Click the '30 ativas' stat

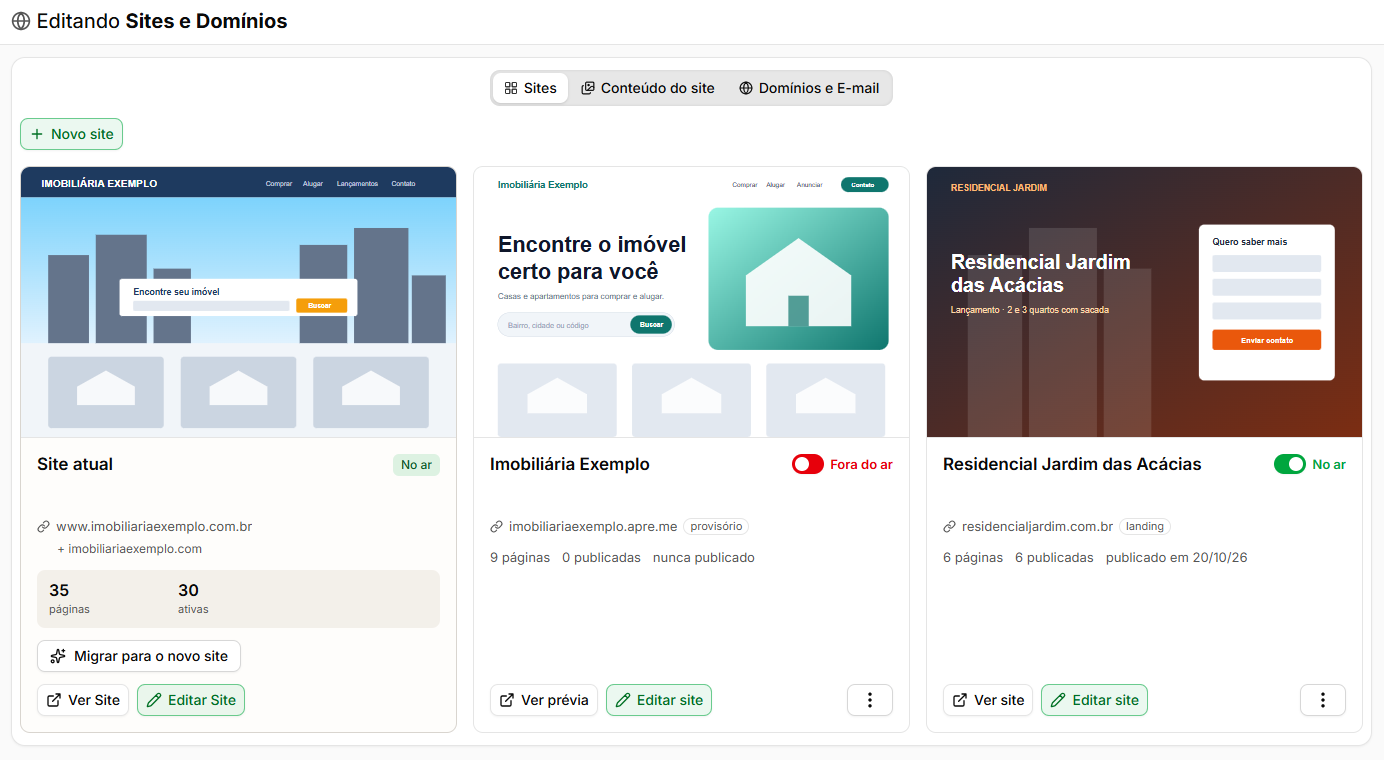click(x=193, y=598)
